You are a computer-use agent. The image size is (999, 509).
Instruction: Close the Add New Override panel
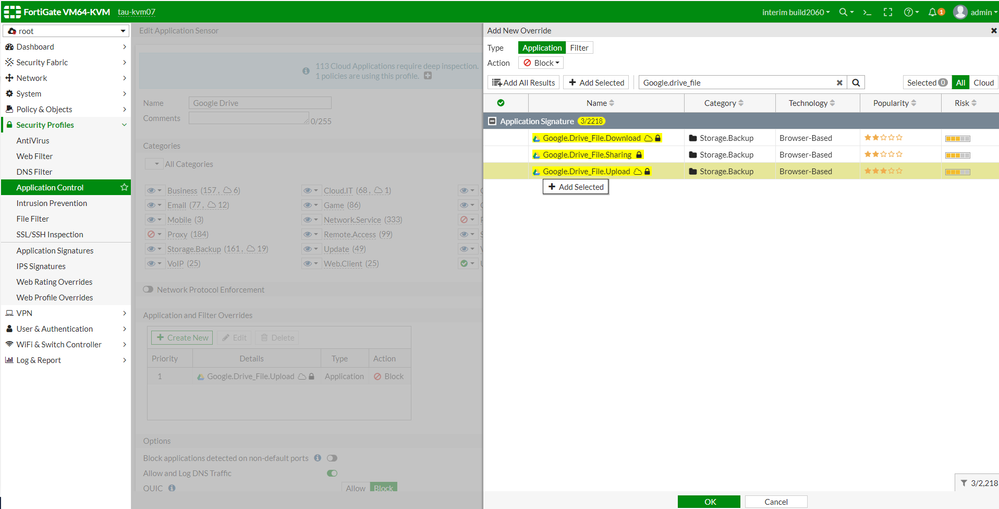[x=993, y=31]
